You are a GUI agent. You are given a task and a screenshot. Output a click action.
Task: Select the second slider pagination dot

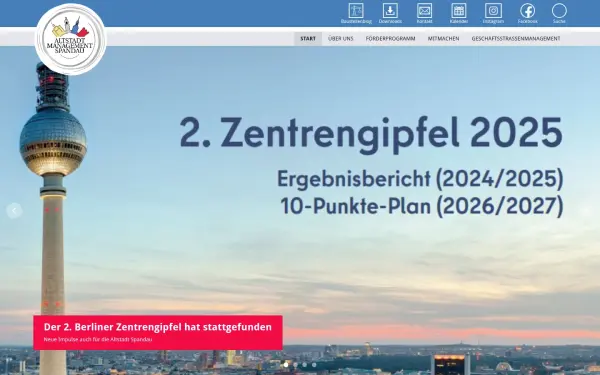(x=295, y=365)
